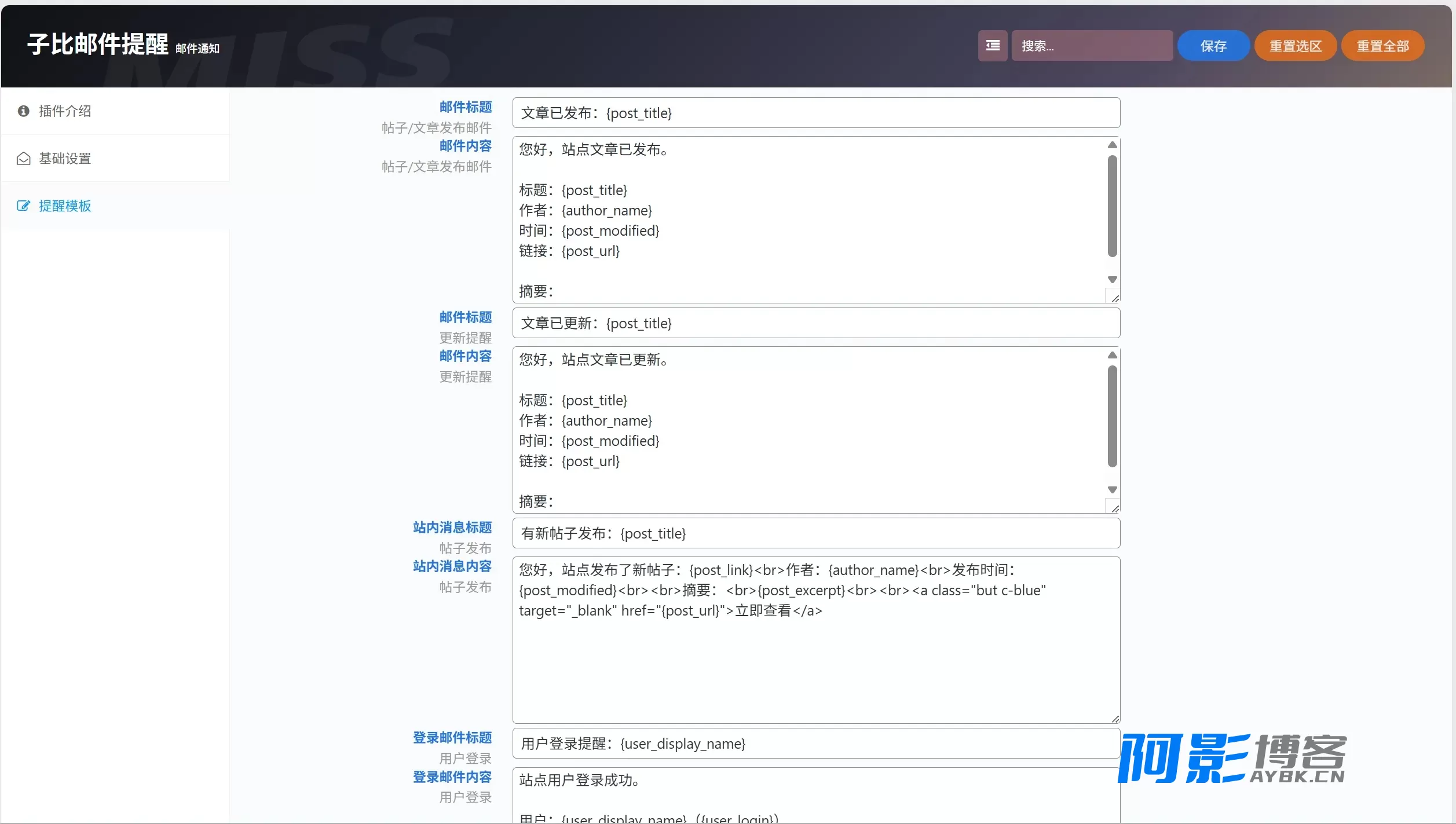This screenshot has height=824, width=1456.
Task: Select the 提醒模板 sidebar section
Action: (x=115, y=206)
